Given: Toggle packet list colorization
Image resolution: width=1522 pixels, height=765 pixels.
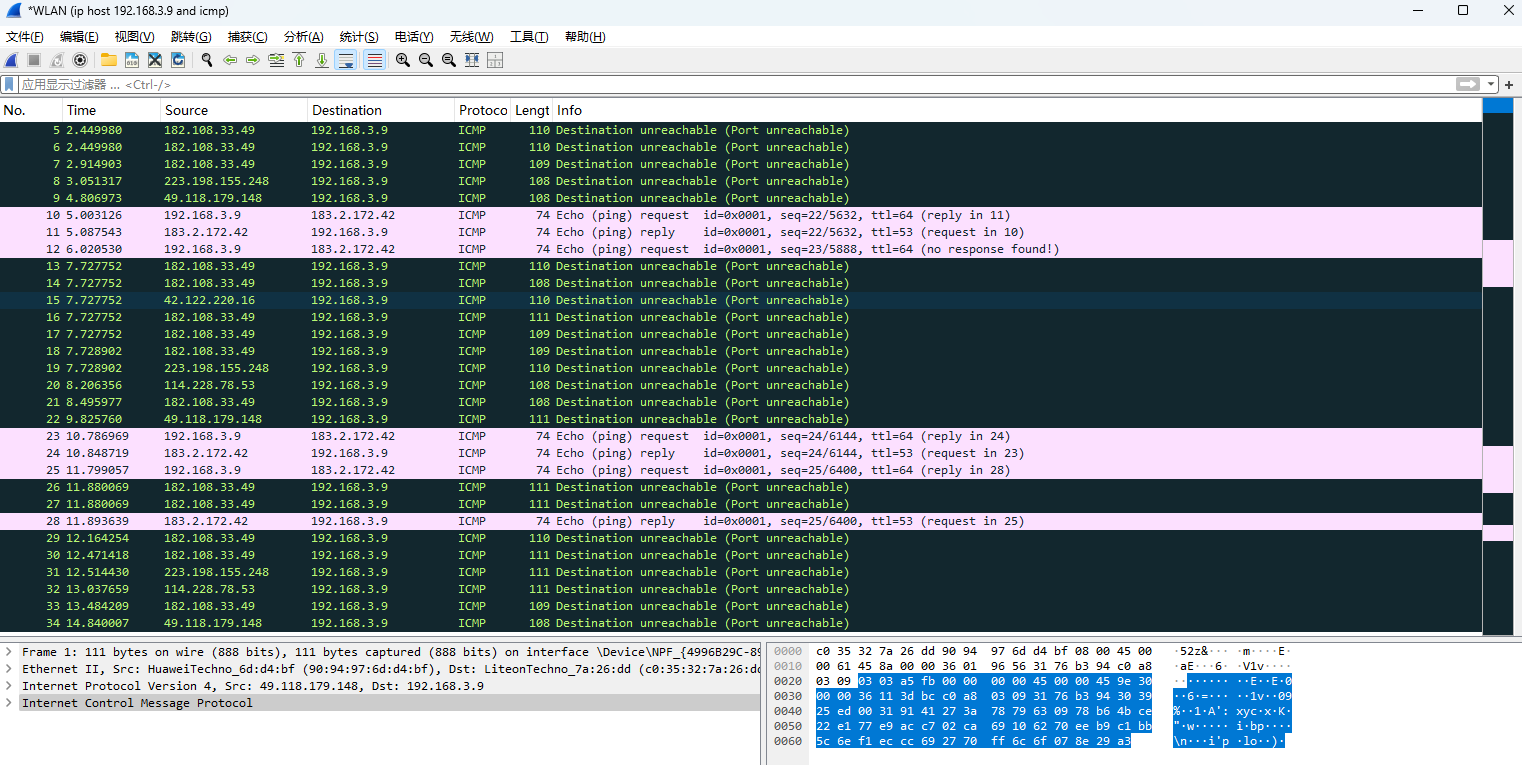Looking at the screenshot, I should click(x=375, y=60).
